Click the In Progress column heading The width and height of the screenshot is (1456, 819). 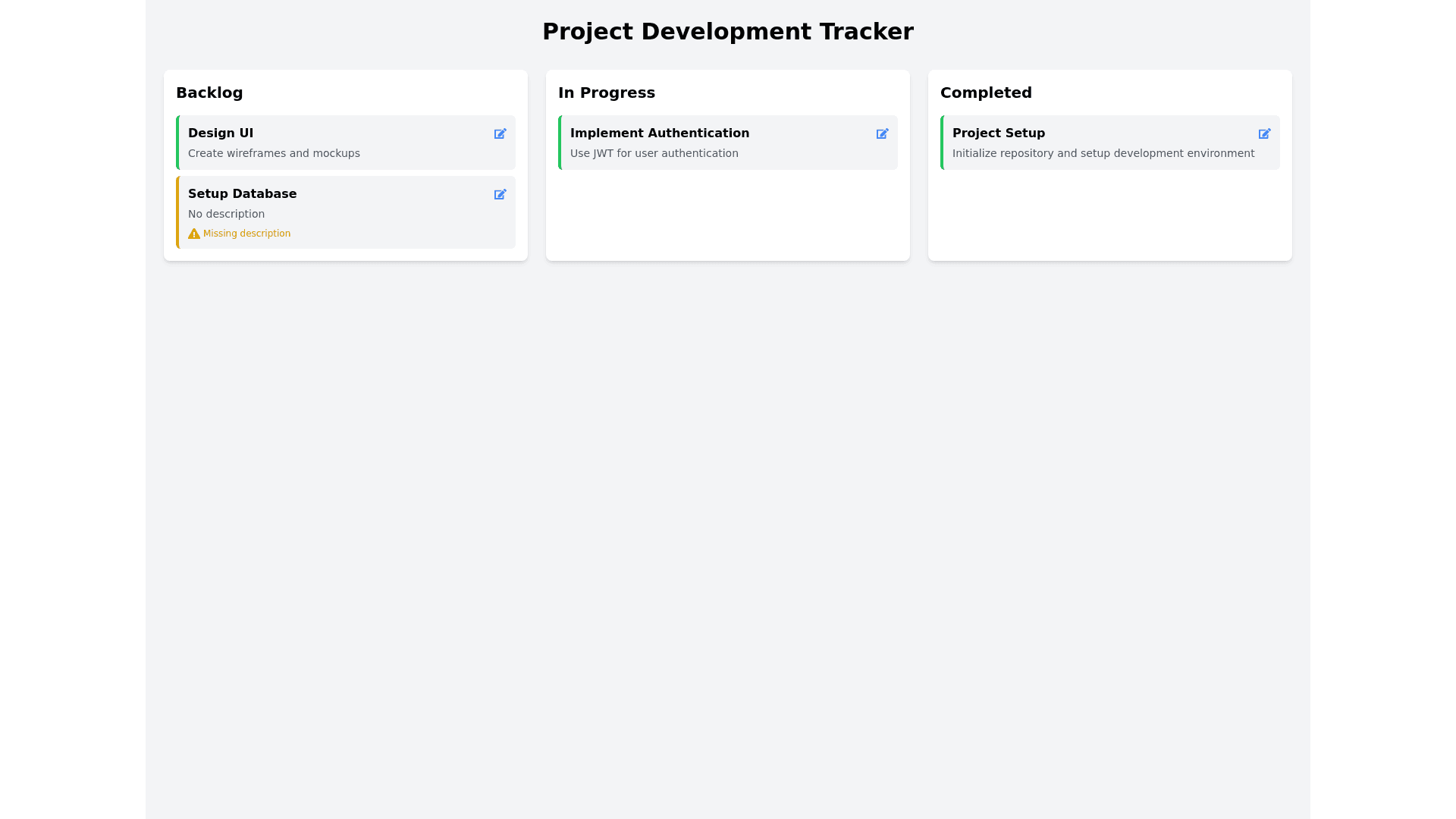click(606, 93)
